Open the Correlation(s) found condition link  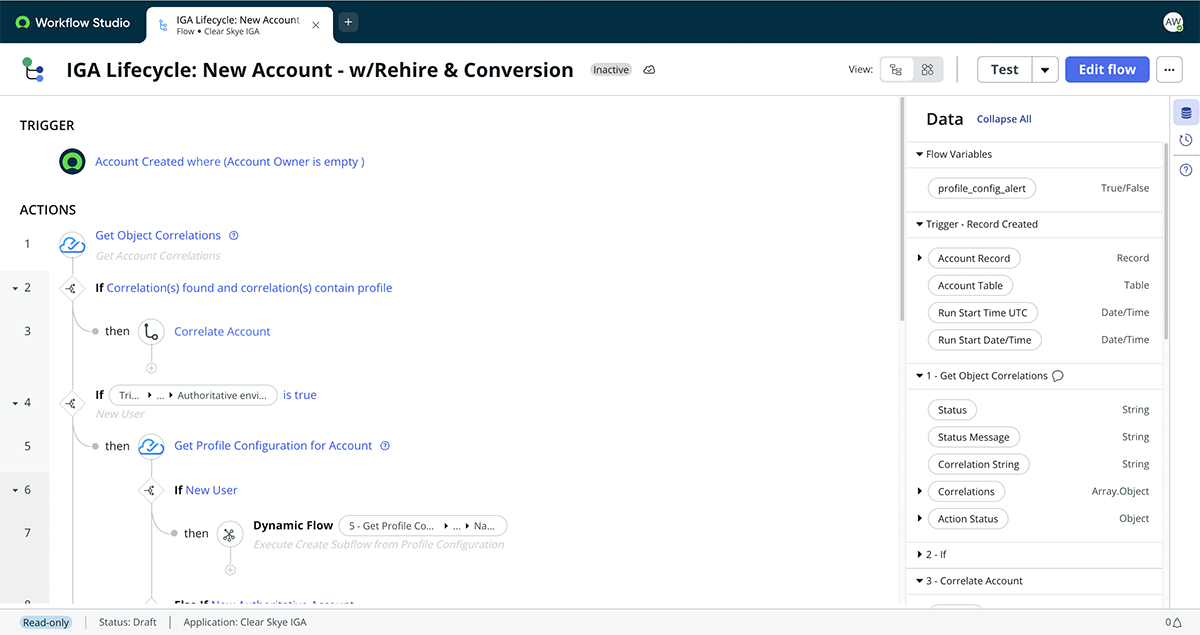pyautogui.click(x=249, y=288)
